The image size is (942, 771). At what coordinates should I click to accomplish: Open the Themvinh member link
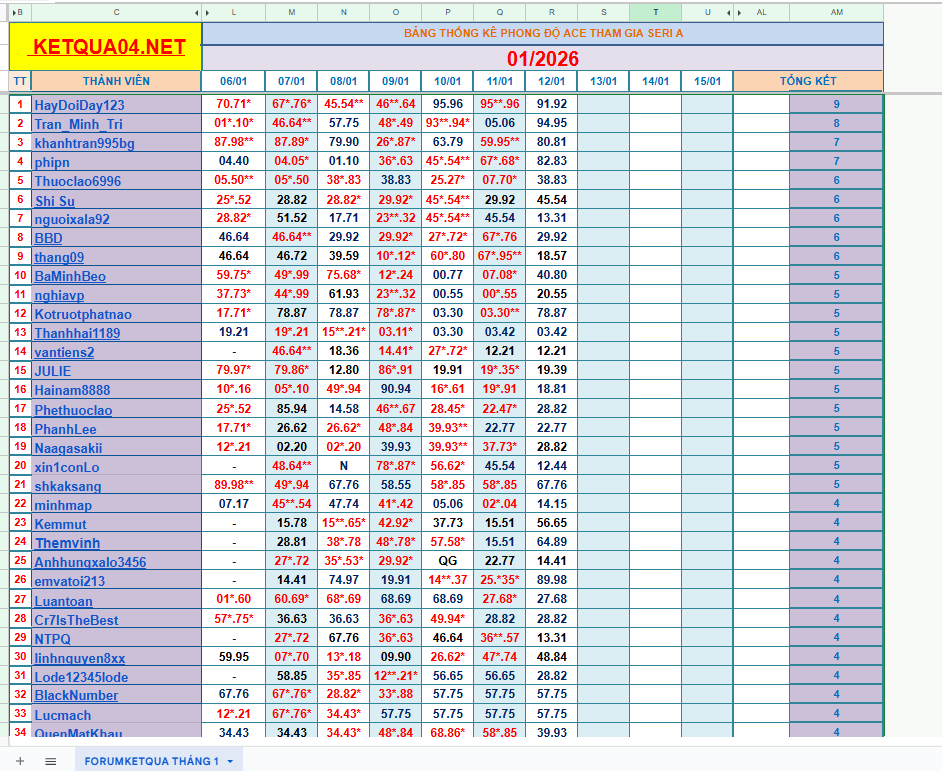point(66,542)
